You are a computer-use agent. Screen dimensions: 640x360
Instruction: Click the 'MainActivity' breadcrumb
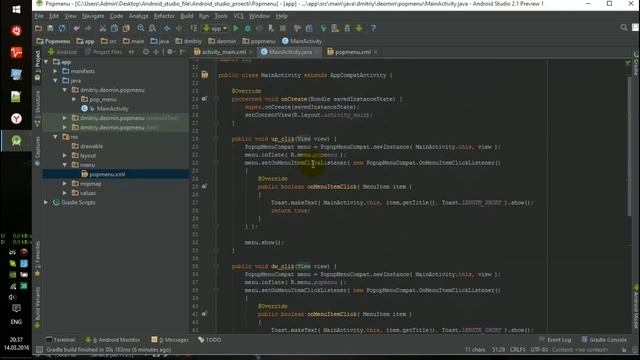coord(302,41)
